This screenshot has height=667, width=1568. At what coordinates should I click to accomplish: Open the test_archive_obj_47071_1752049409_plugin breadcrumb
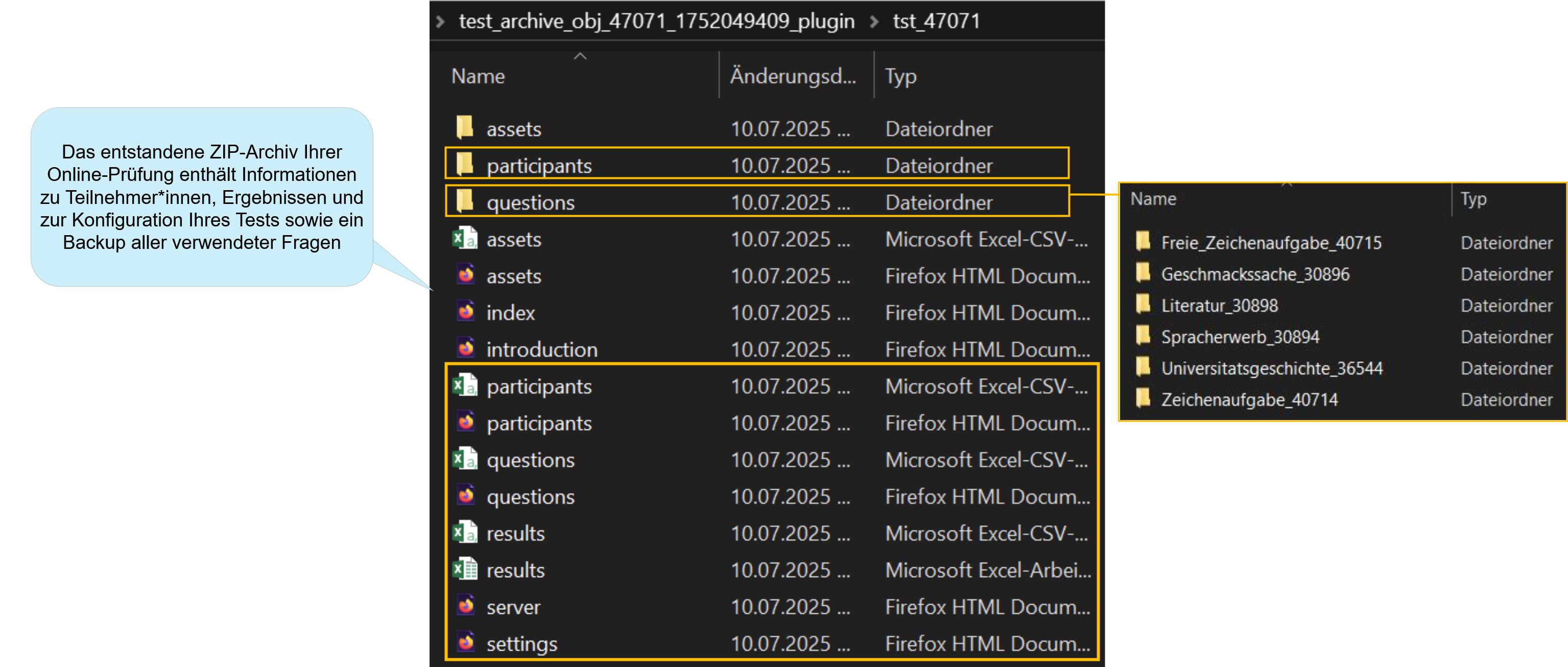point(656,21)
